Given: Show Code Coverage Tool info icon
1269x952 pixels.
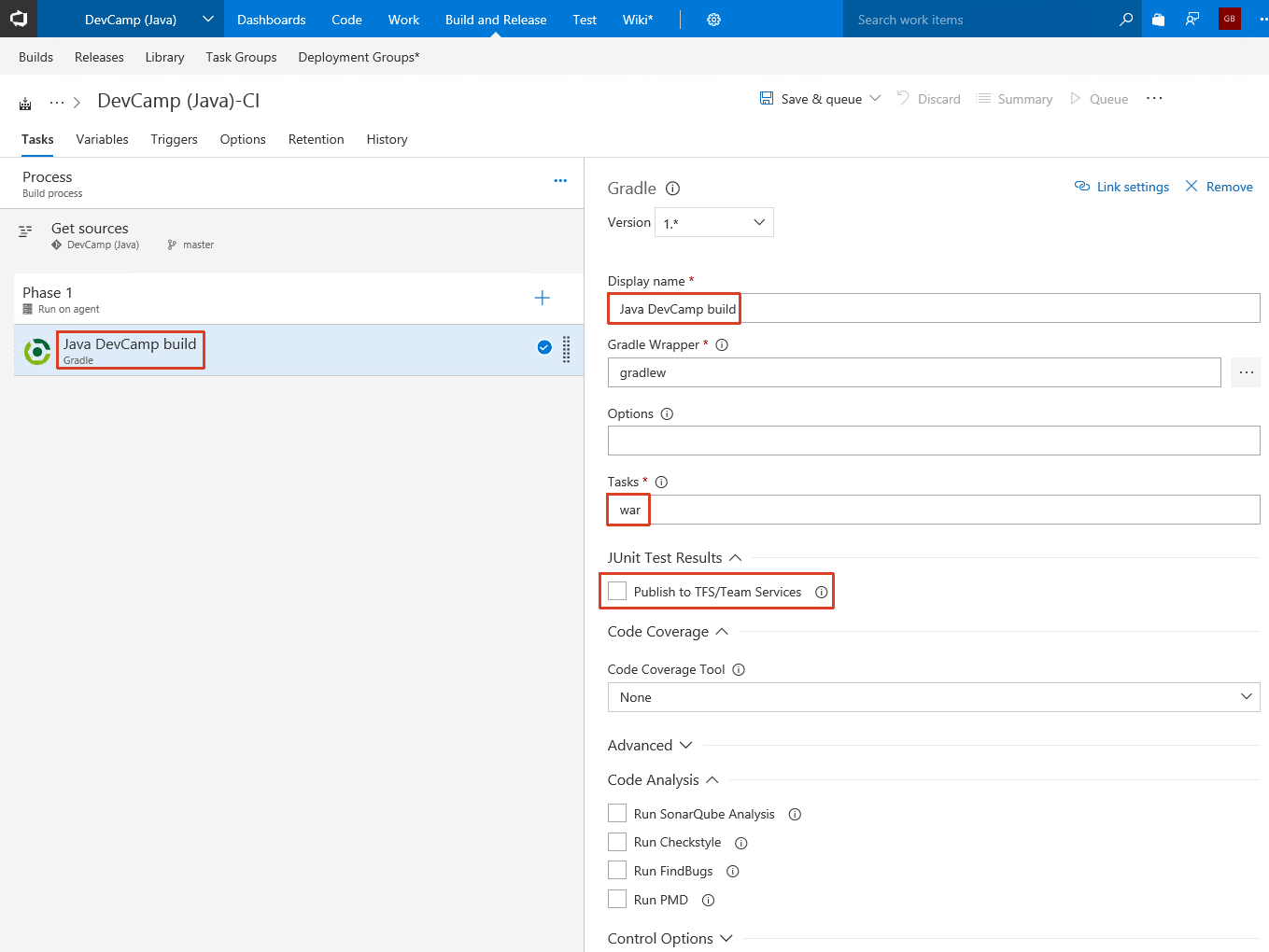Looking at the screenshot, I should pos(739,670).
